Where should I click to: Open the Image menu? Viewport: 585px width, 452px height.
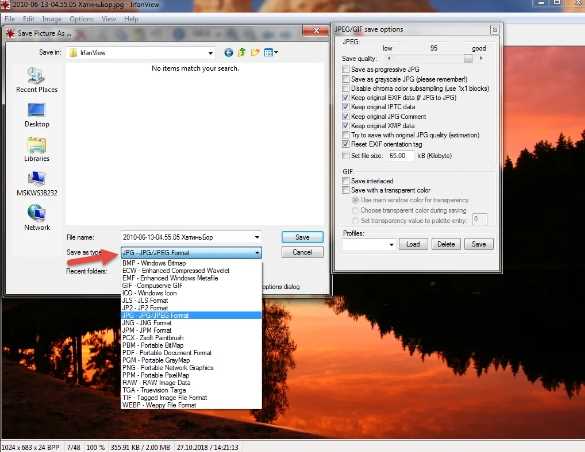click(x=51, y=19)
